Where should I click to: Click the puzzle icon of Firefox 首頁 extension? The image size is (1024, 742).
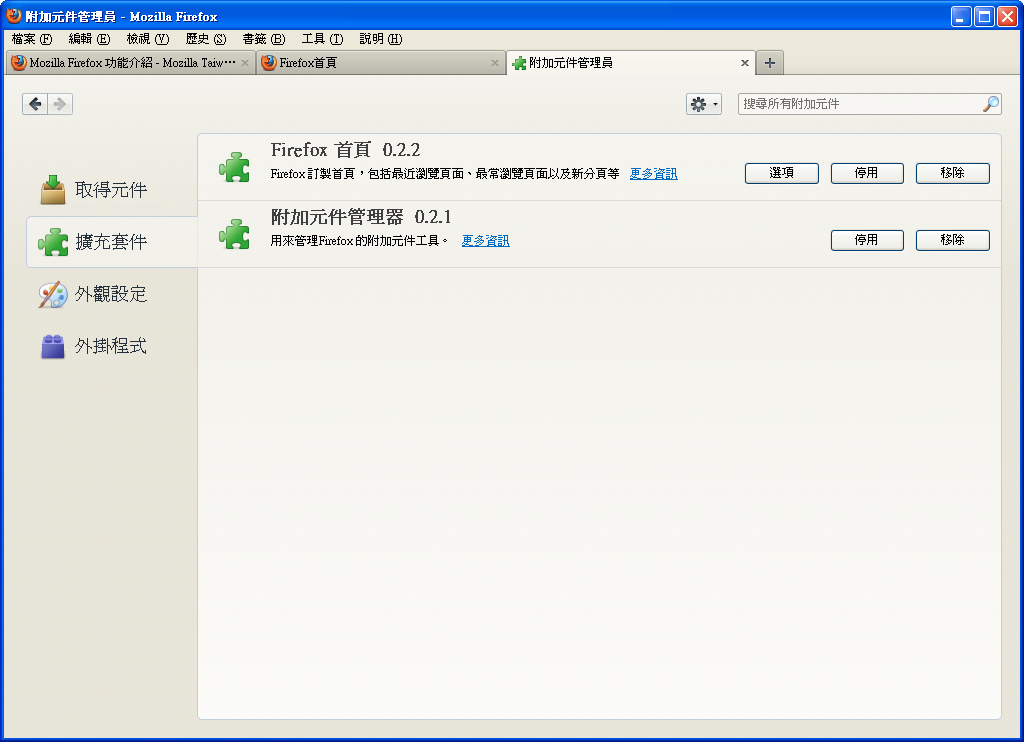pos(234,167)
